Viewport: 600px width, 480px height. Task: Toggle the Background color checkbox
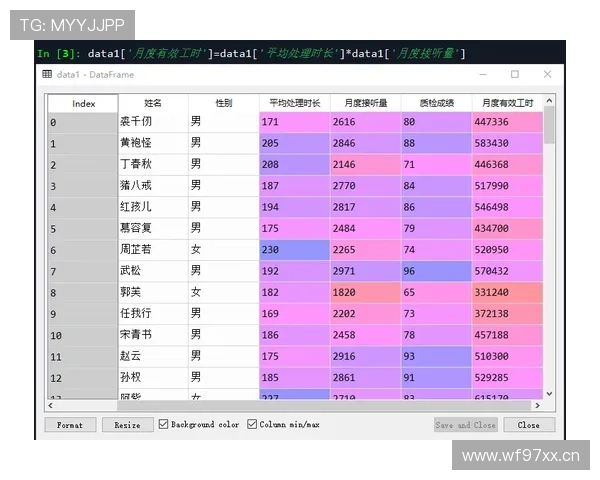[163, 424]
